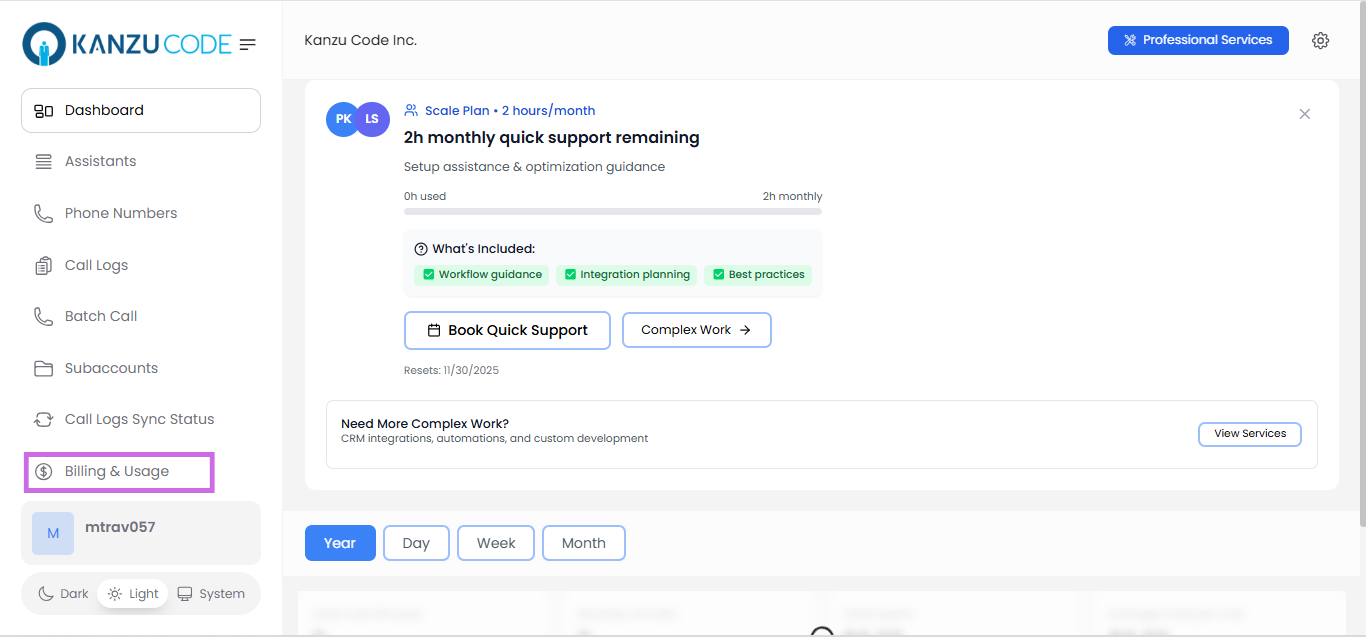This screenshot has width=1366, height=637.
Task: Open Call Logs from sidebar
Action: (141, 266)
